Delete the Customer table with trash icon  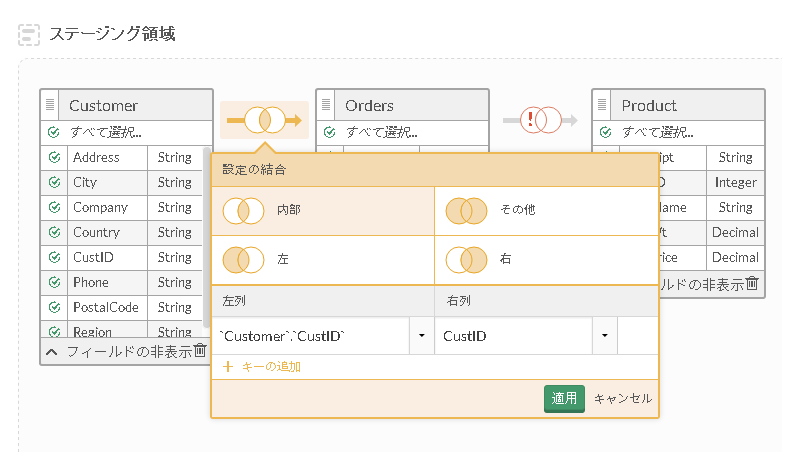coord(200,351)
